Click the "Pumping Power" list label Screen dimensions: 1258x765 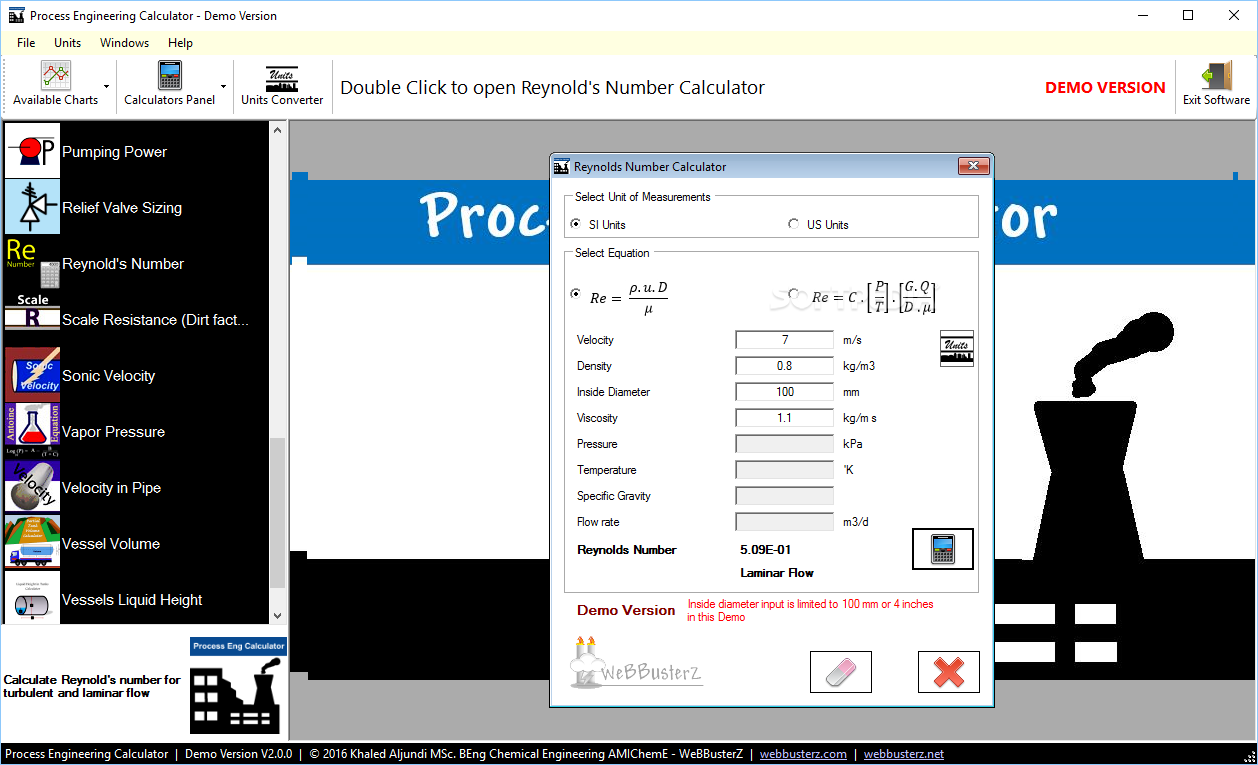pos(114,152)
